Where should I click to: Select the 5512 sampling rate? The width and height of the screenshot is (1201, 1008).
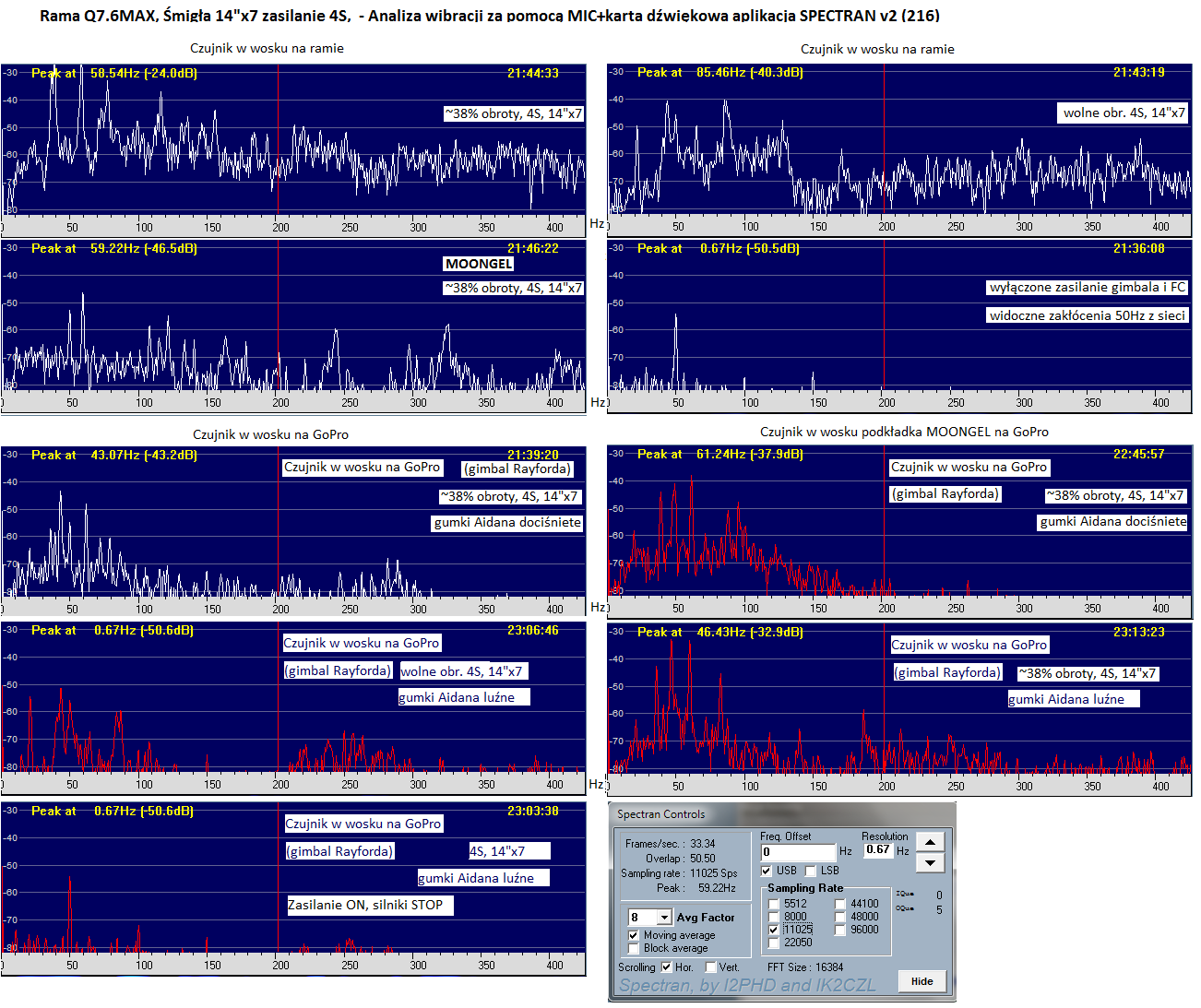coord(774,904)
